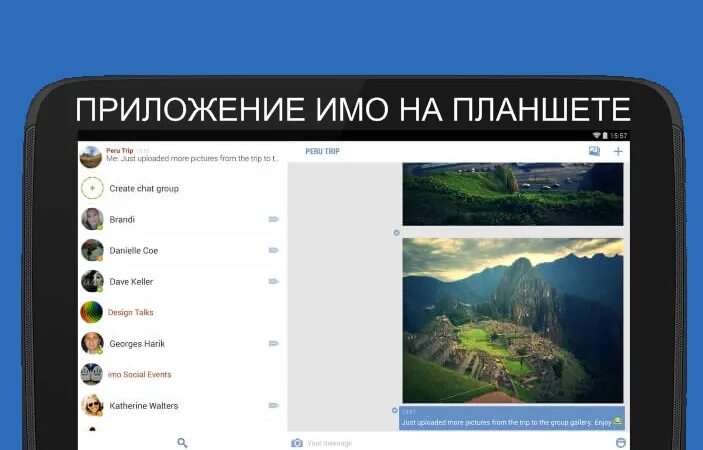Tap Dave Keller's profile avatar
The height and width of the screenshot is (450, 703).
point(92,281)
